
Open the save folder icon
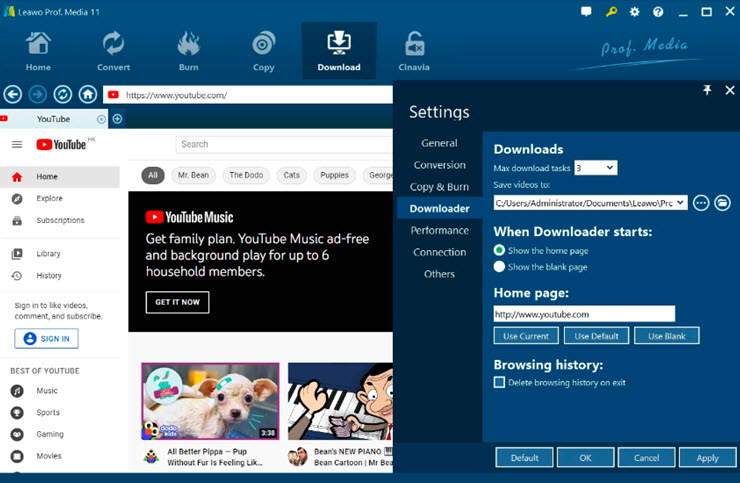pos(722,203)
